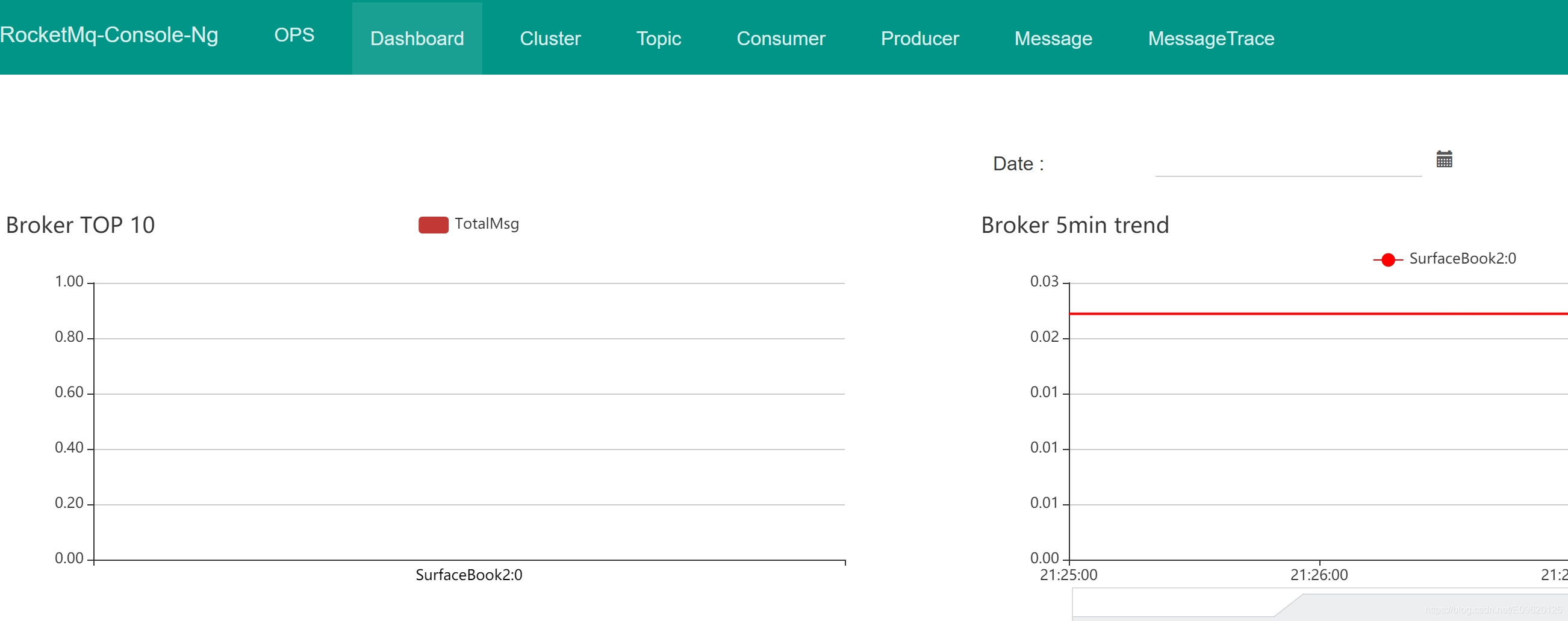Click the Broker TOP 10 title
1568x621 pixels.
pos(80,225)
